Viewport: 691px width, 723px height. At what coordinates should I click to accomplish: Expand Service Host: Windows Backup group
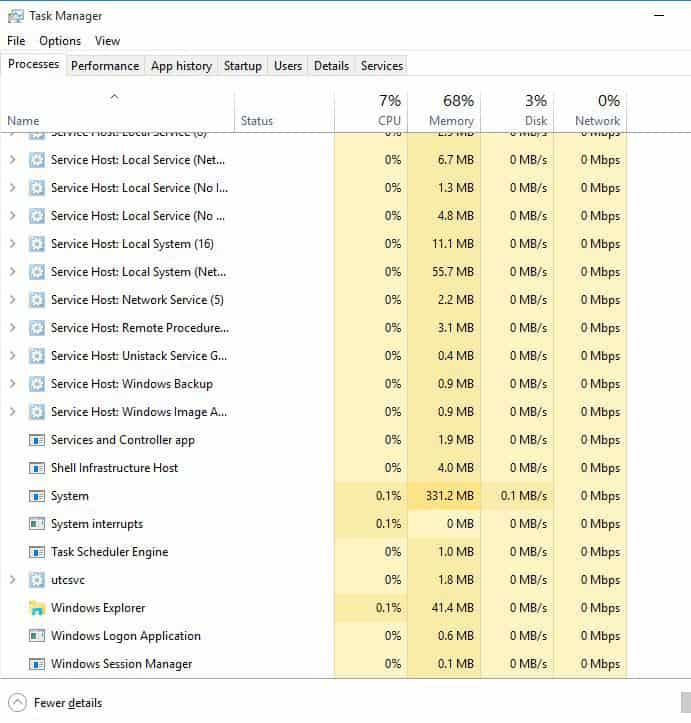(12, 384)
